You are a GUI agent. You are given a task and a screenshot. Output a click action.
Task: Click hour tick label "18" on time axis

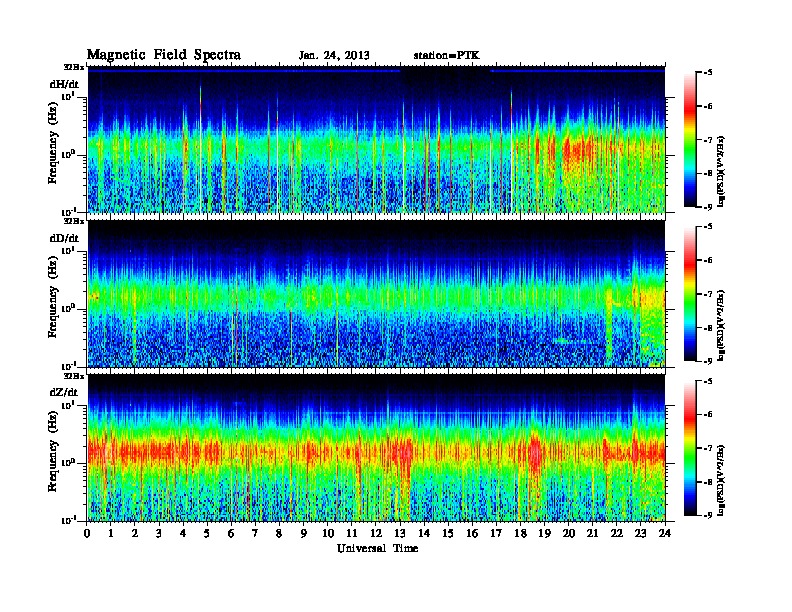[520, 533]
